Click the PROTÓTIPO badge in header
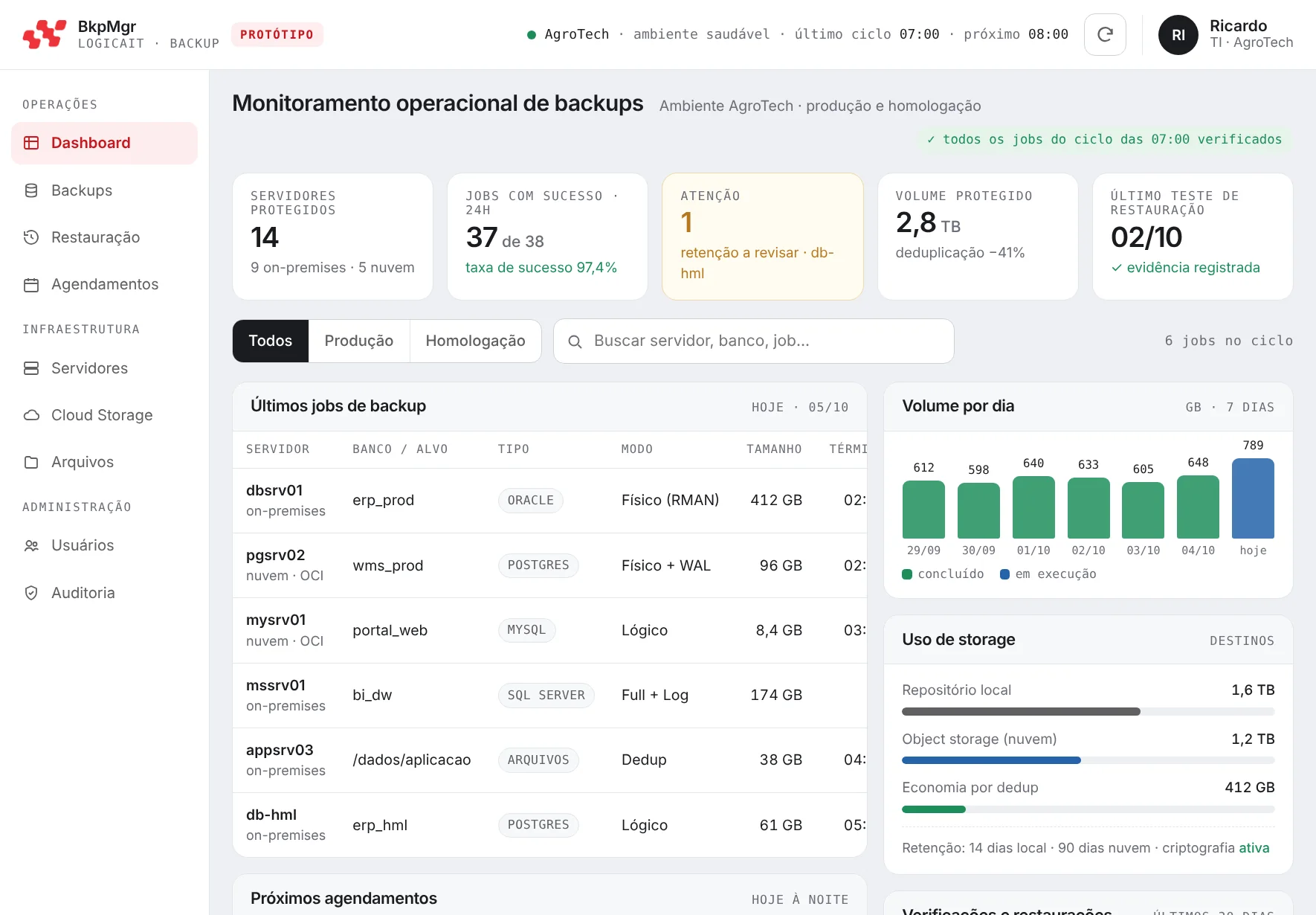 pyautogui.click(x=277, y=34)
